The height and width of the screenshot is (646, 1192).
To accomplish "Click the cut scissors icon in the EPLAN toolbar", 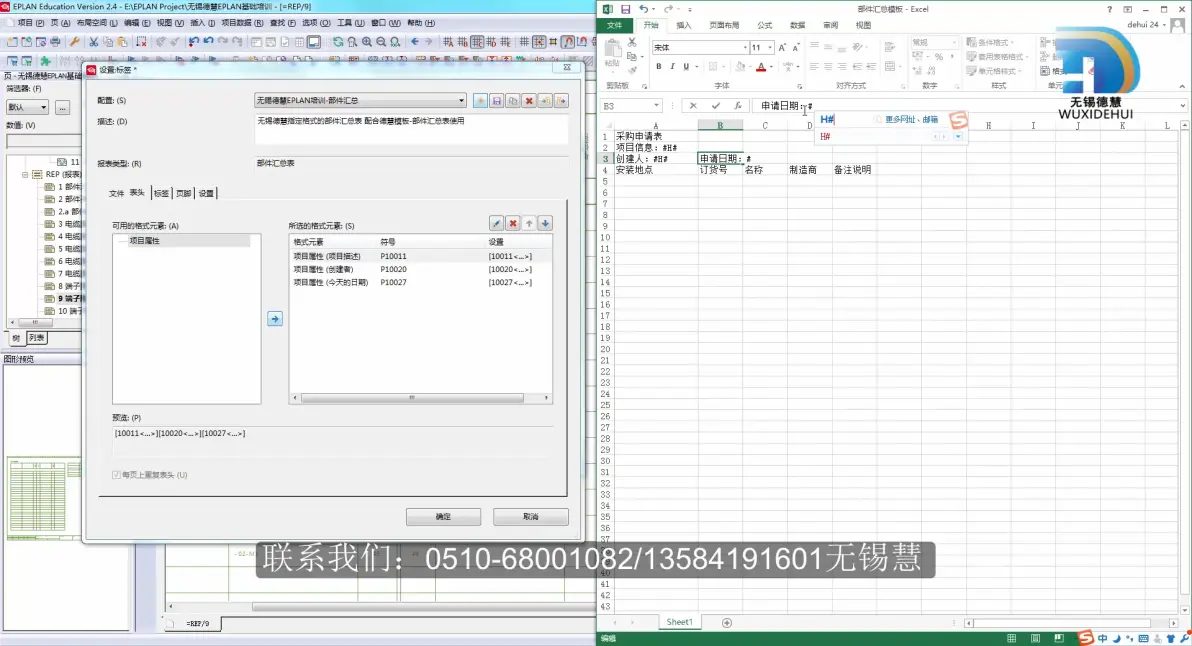I will click(94, 42).
